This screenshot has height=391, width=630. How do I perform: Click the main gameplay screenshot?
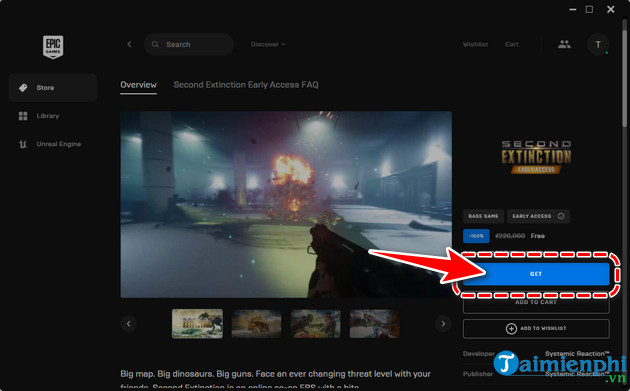(x=286, y=205)
